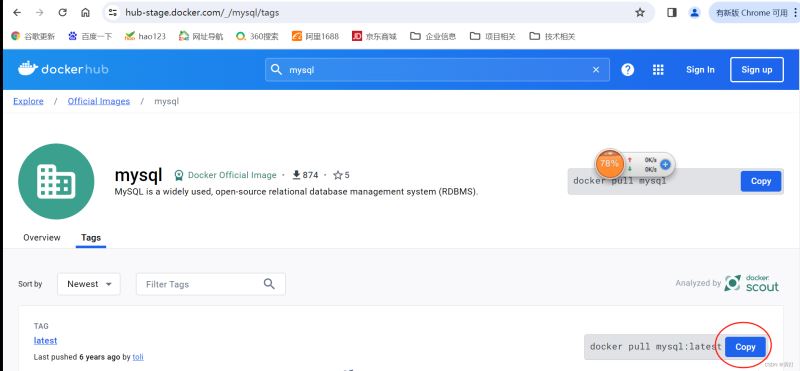Click the mysql breadcrumb text

tap(166, 101)
